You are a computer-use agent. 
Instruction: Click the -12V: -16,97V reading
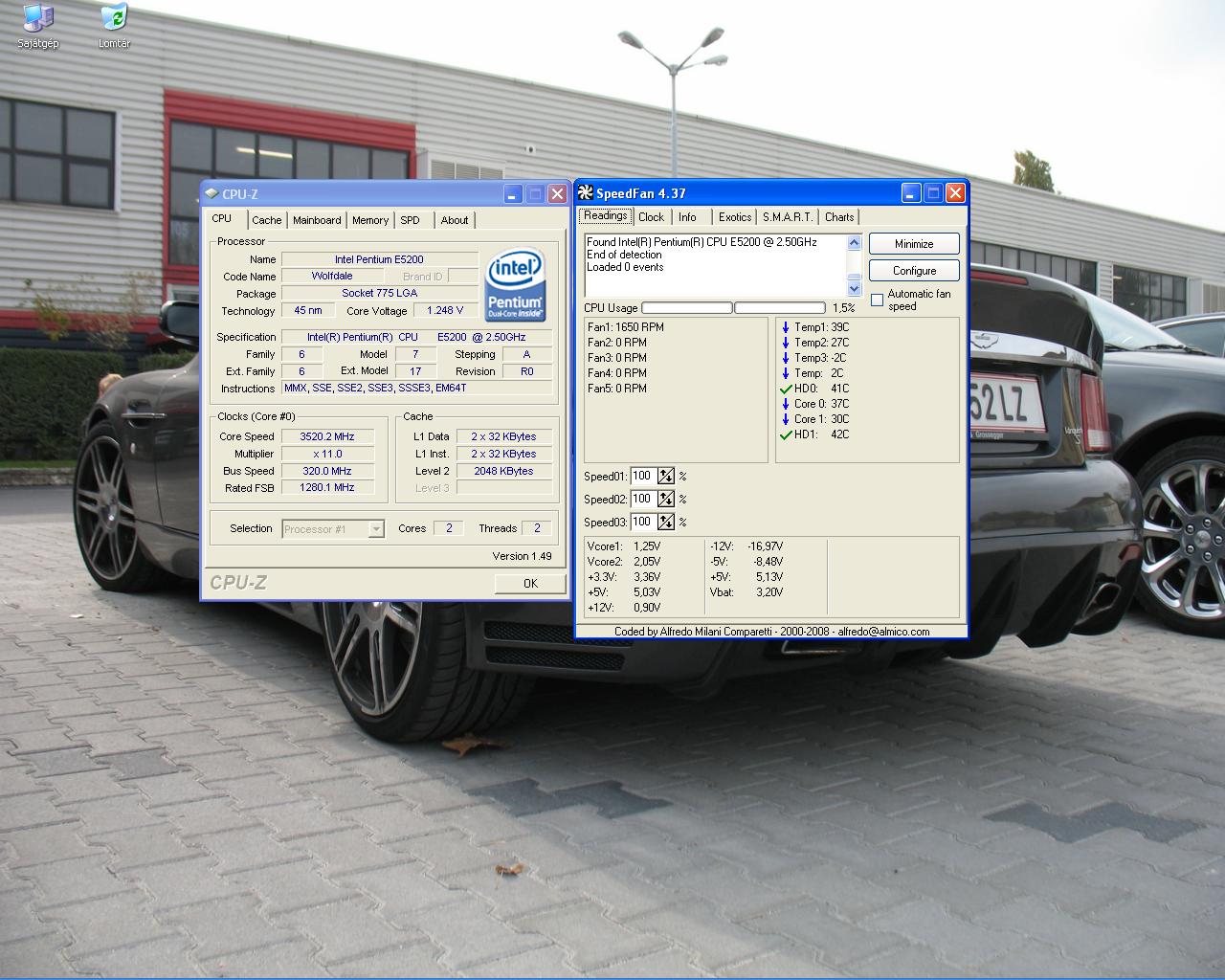(x=746, y=546)
